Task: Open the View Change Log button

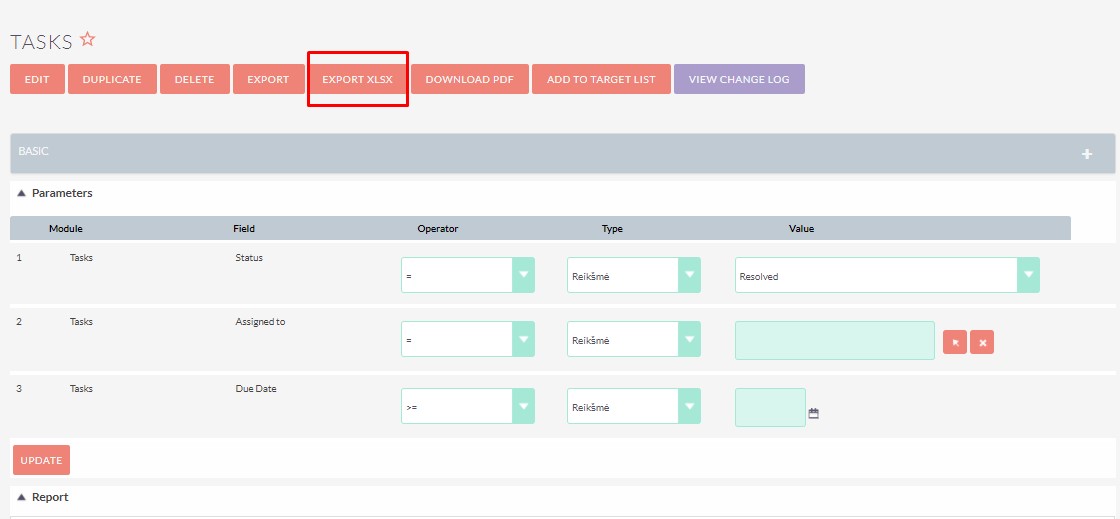Action: [739, 79]
